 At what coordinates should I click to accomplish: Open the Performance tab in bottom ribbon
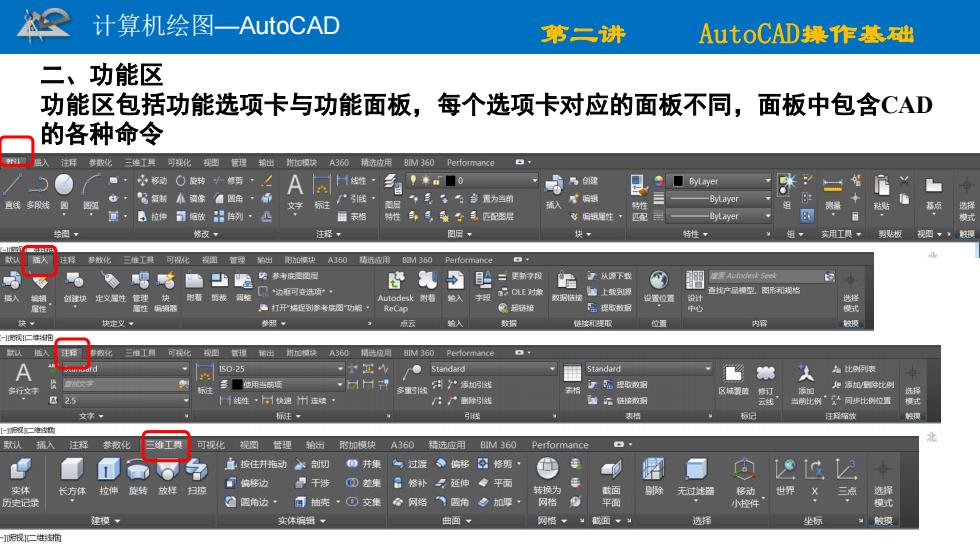pos(560,445)
